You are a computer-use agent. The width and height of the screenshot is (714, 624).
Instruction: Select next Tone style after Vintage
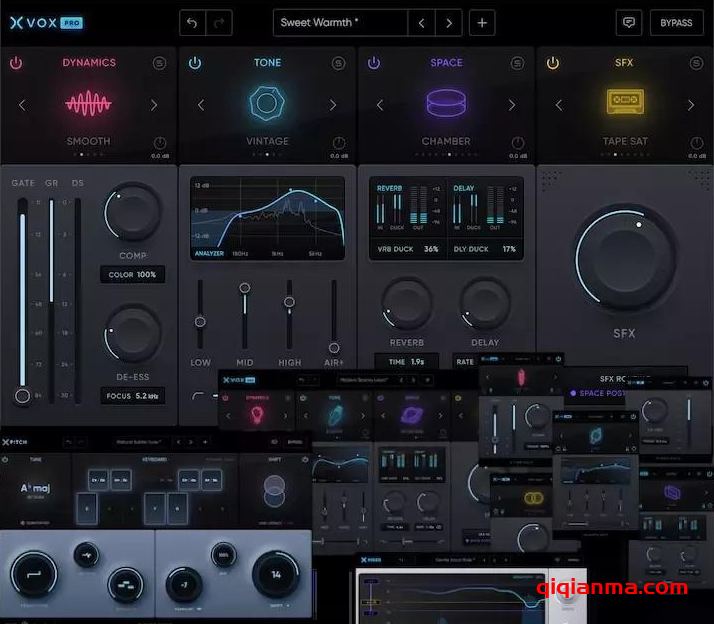tap(333, 105)
